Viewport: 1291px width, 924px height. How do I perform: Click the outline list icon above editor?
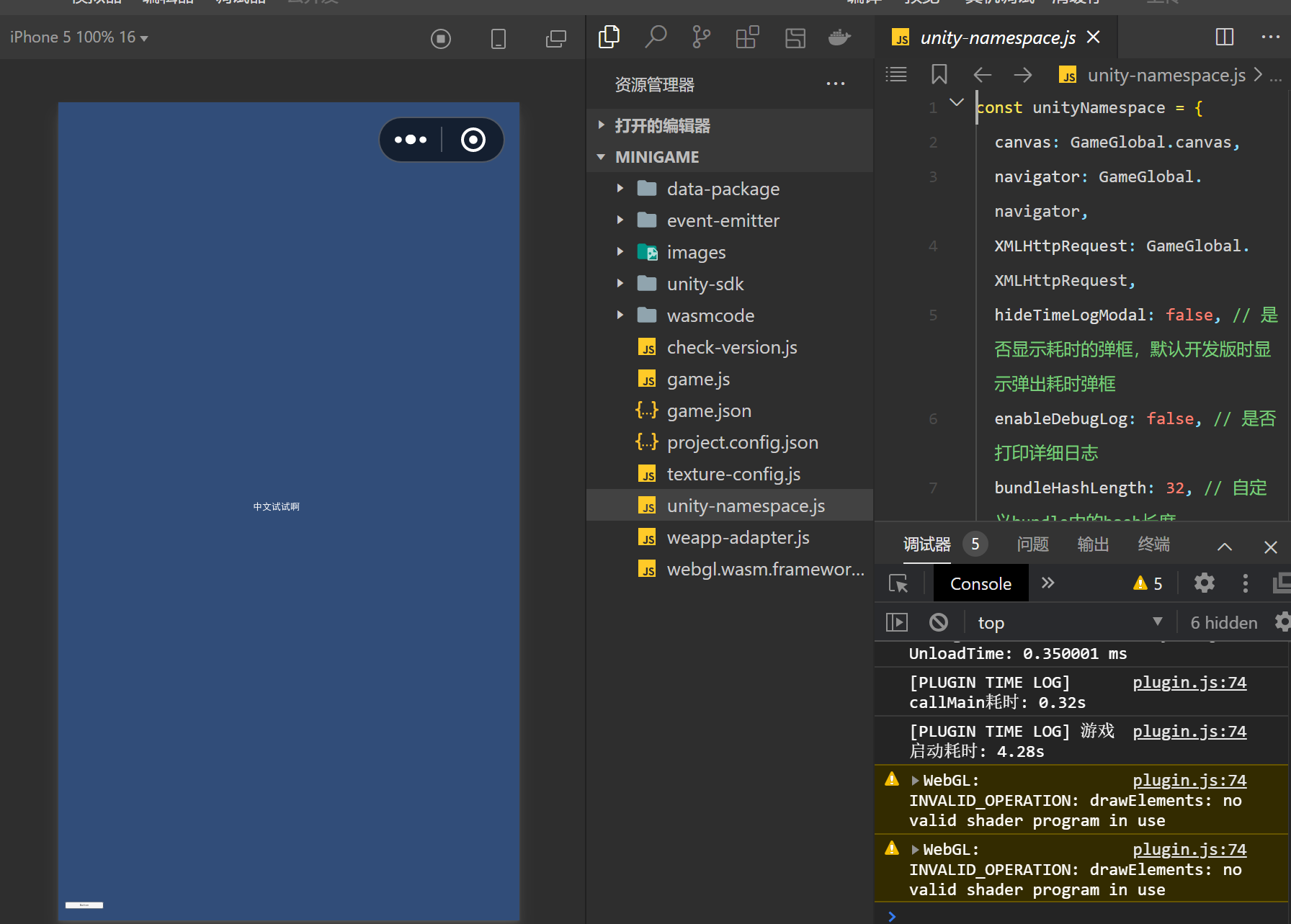pos(896,74)
